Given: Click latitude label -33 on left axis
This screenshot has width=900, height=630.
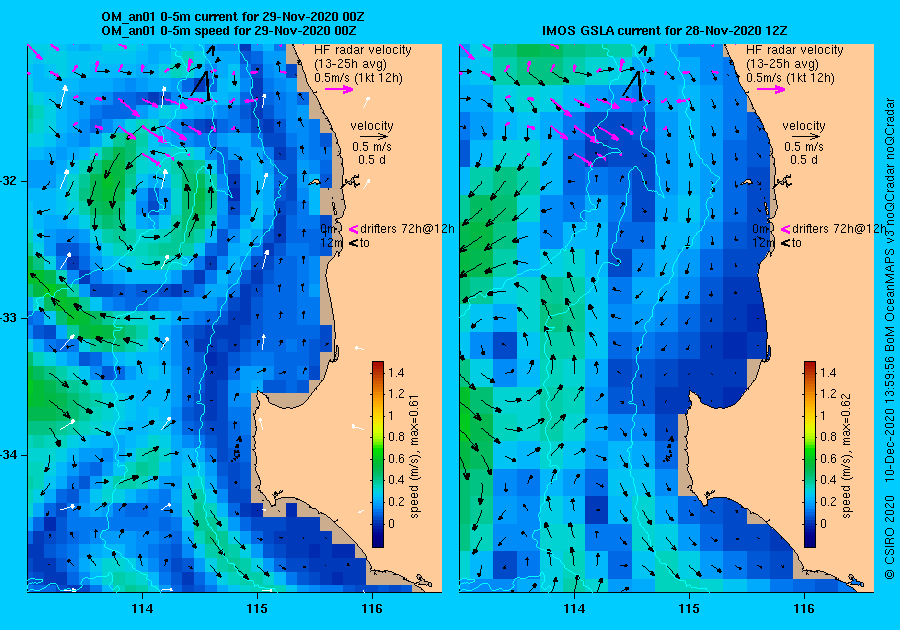Looking at the screenshot, I should [10, 318].
